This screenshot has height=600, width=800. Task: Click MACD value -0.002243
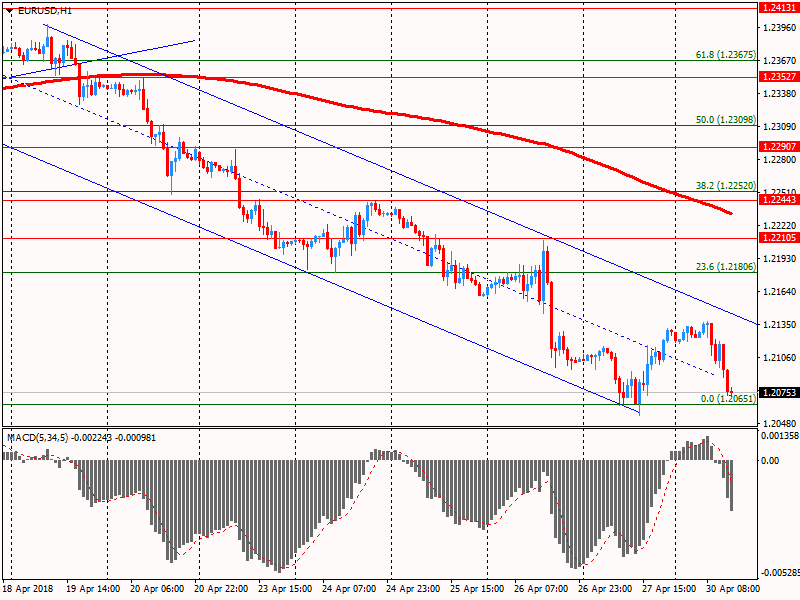click(92, 438)
